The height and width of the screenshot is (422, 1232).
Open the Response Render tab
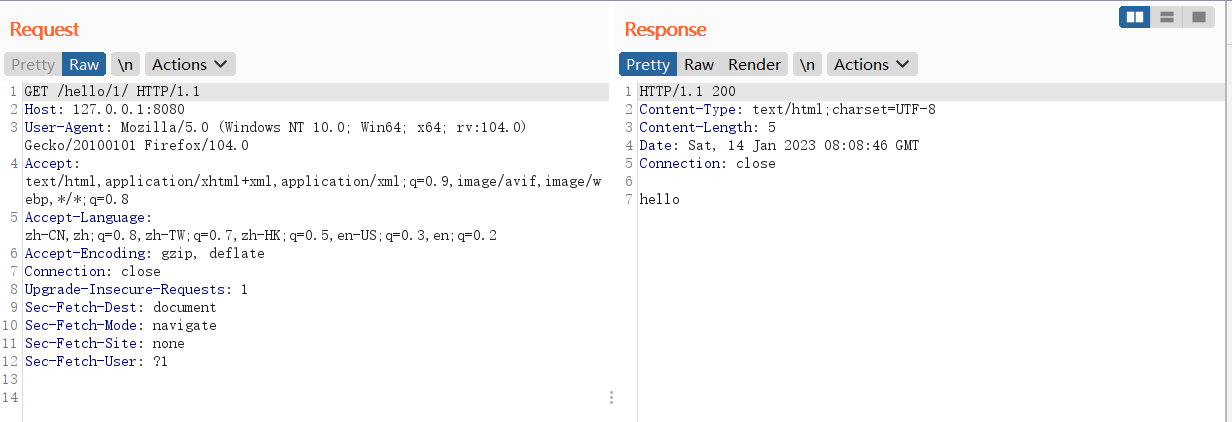pos(754,64)
